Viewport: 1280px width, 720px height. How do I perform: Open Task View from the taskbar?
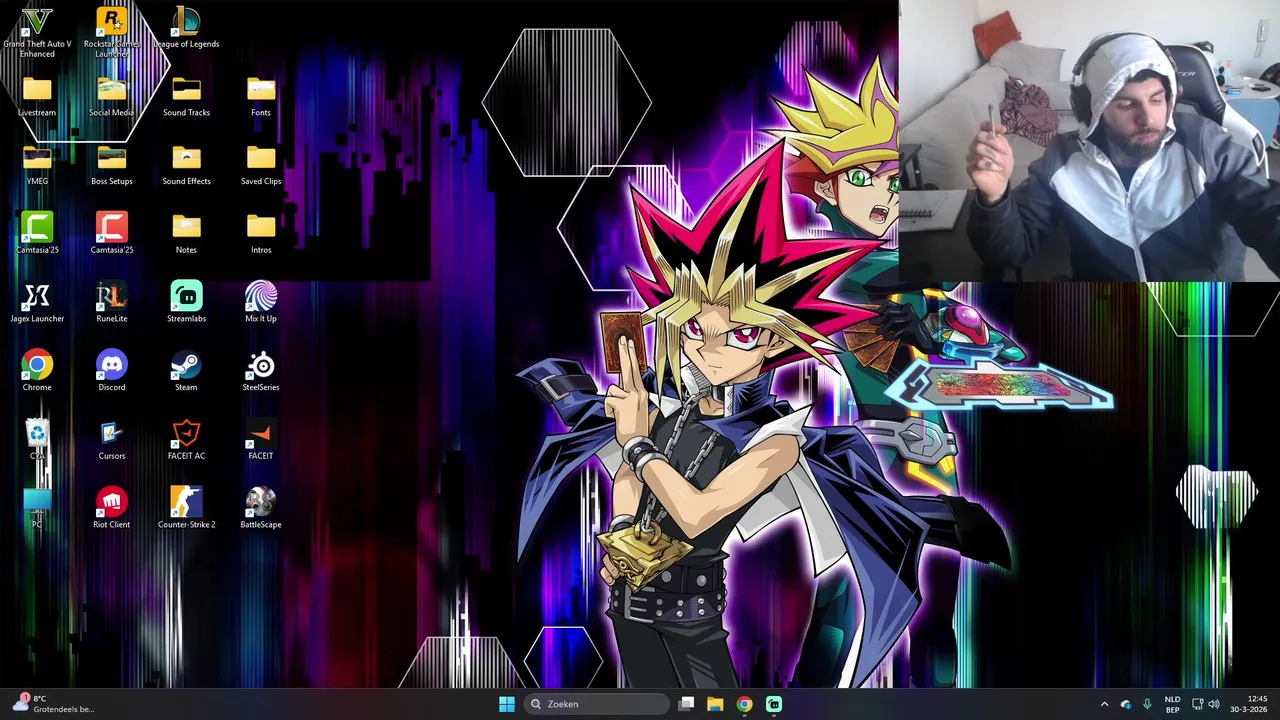(x=686, y=704)
